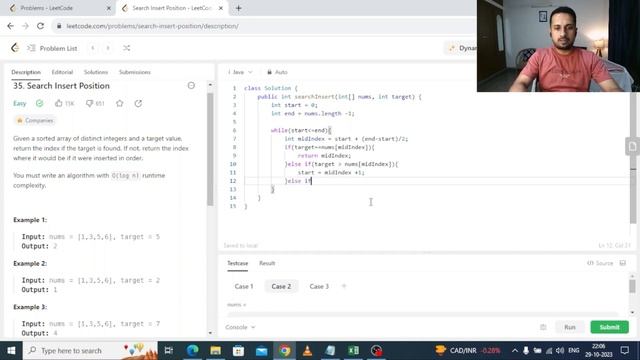640x360 pixels.
Task: Click the Run button
Action: pyautogui.click(x=570, y=327)
